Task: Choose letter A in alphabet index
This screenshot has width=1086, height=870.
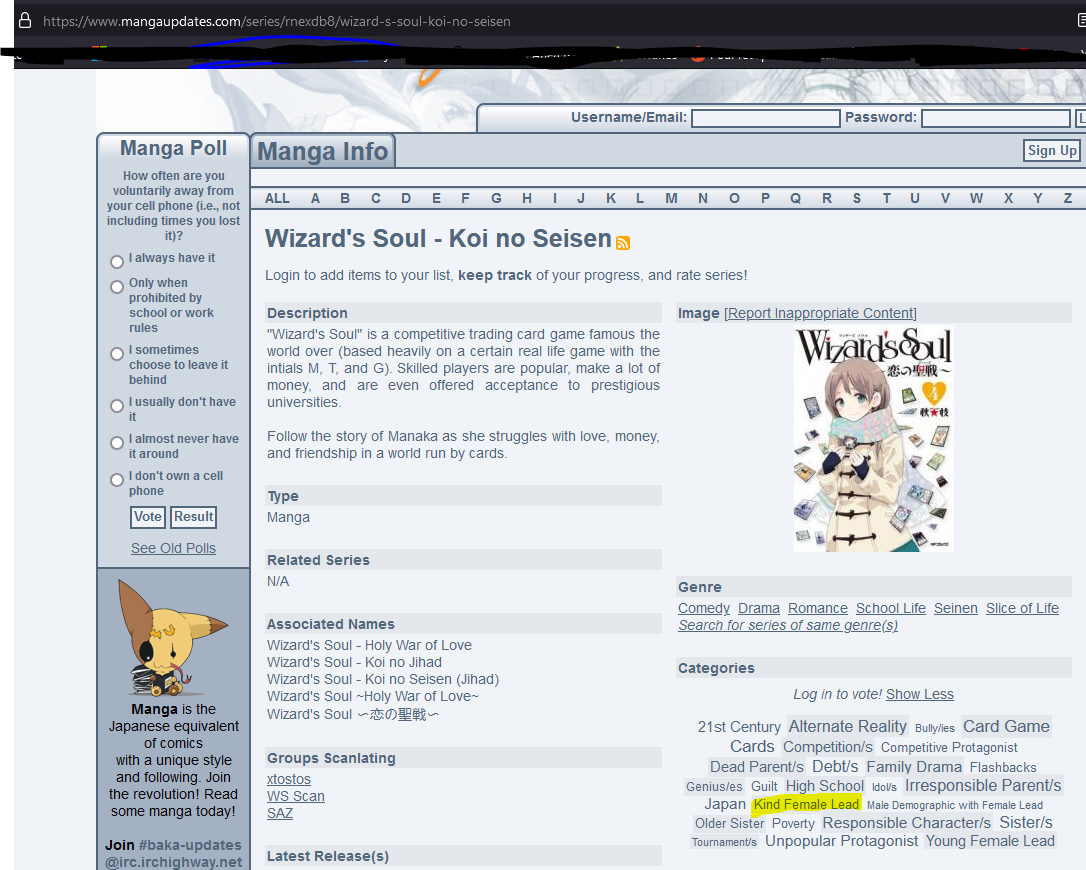Action: 315,199
